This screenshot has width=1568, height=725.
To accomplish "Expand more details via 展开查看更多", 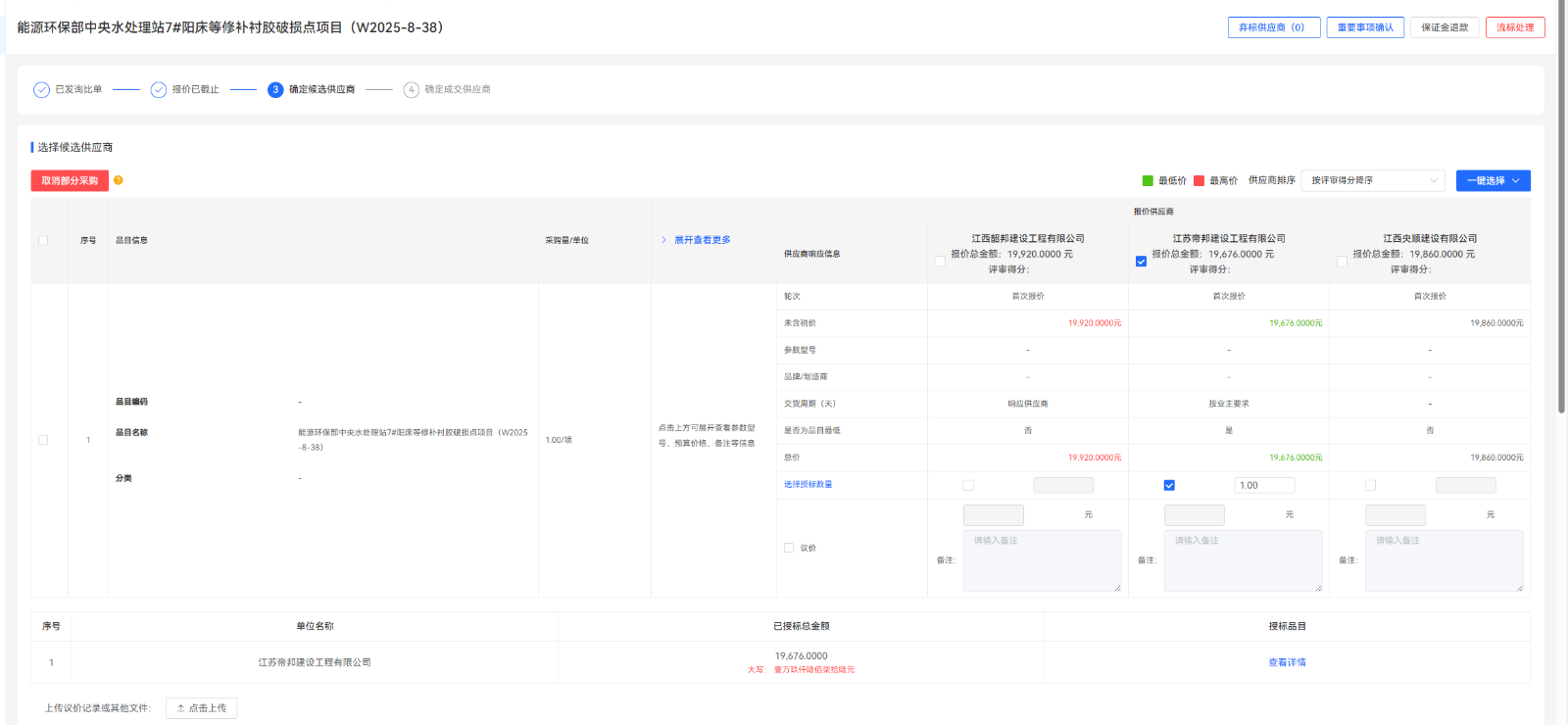I will tap(703, 240).
